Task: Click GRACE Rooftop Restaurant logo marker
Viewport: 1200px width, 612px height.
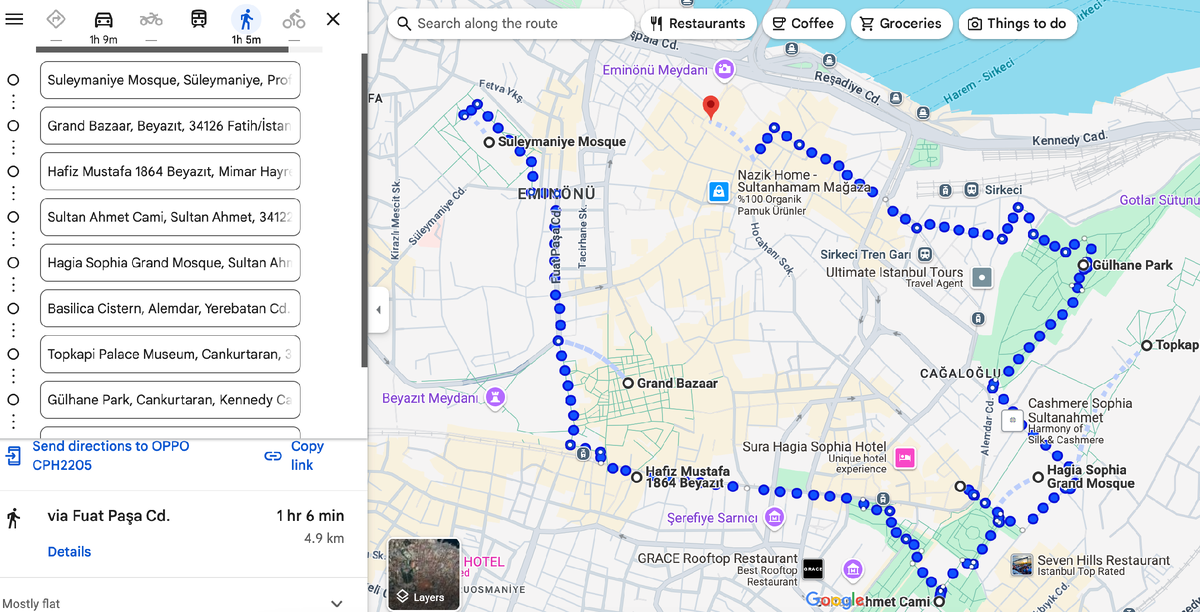Action: pyautogui.click(x=812, y=569)
